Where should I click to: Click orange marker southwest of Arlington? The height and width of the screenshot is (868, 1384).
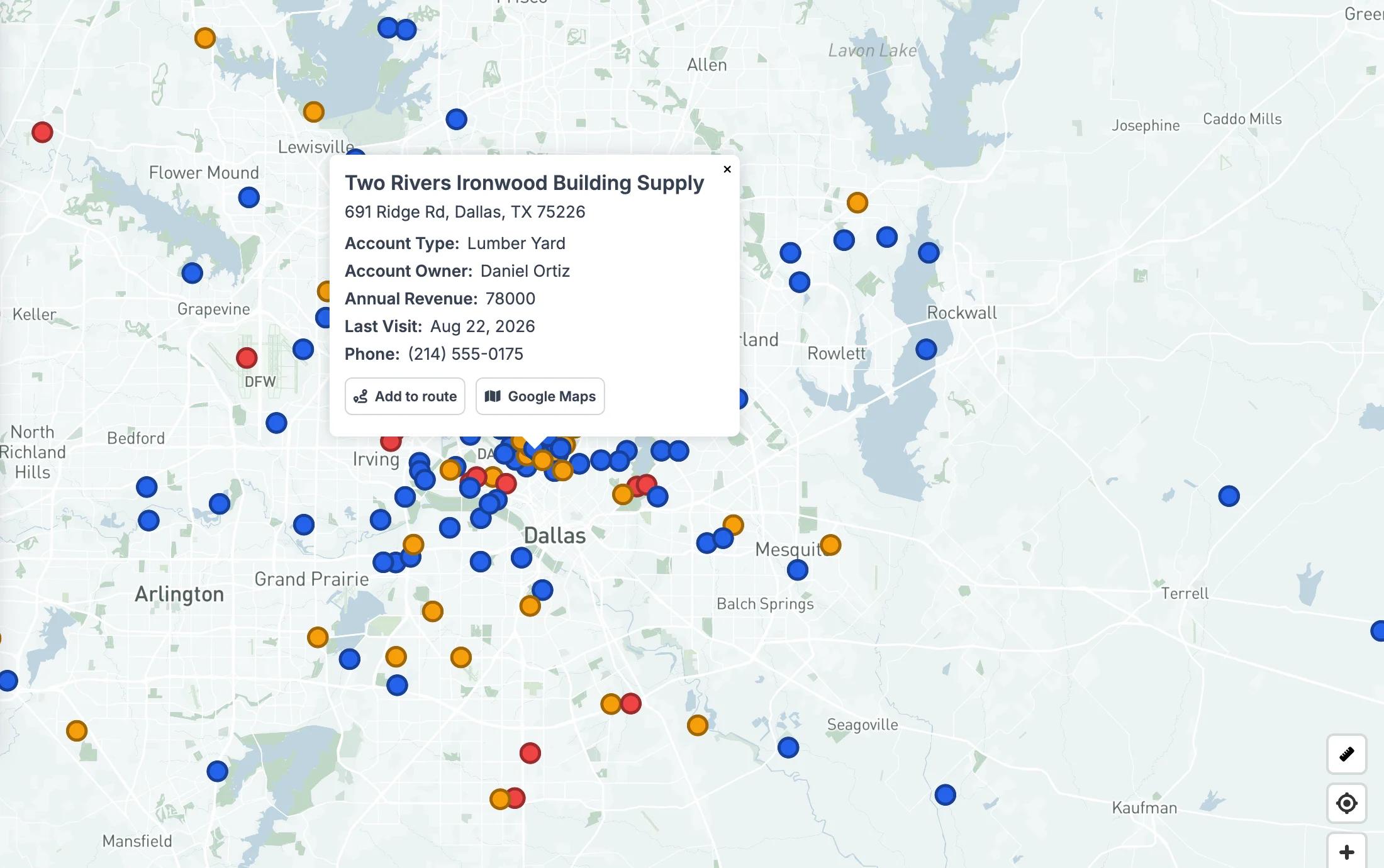click(x=77, y=731)
